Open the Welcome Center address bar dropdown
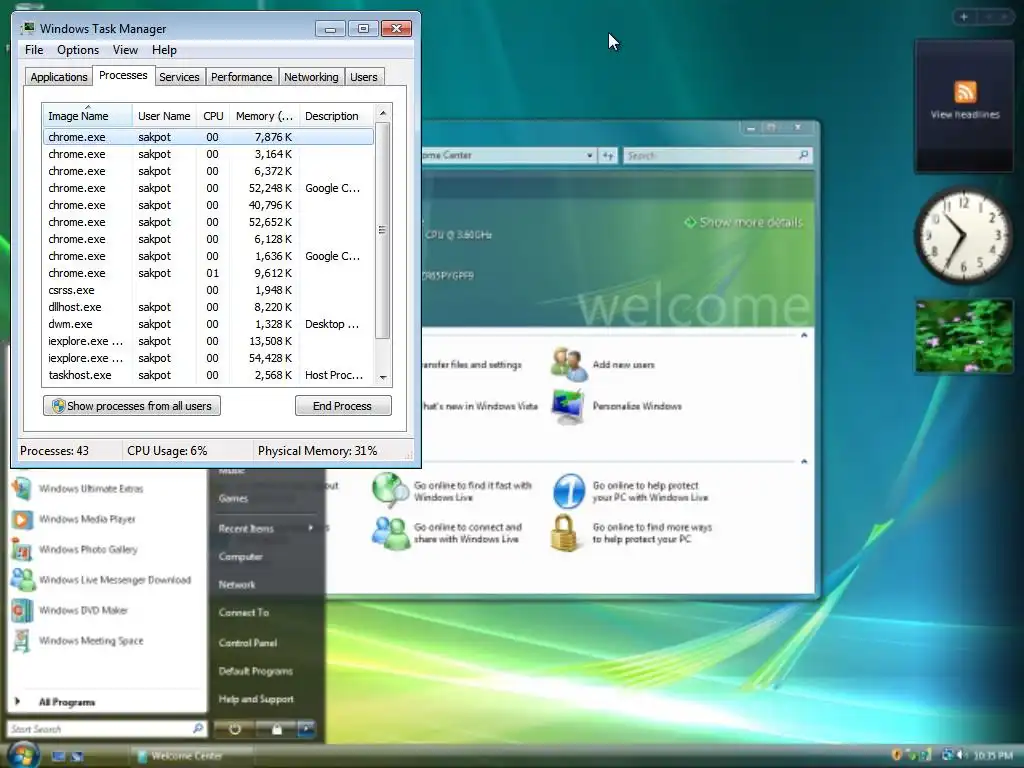The image size is (1024, 768). pyautogui.click(x=589, y=155)
